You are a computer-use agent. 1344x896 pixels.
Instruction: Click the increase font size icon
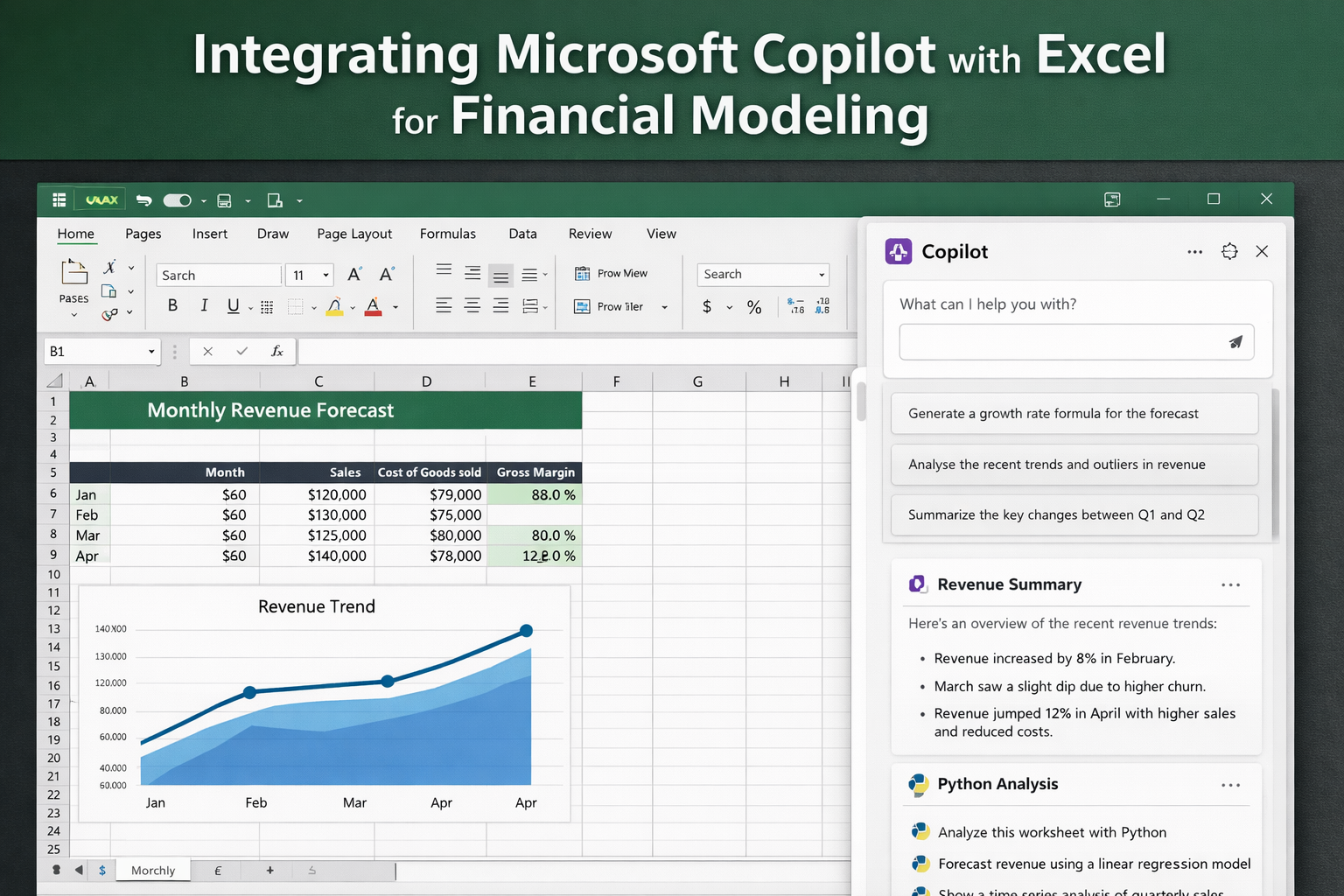(354, 275)
